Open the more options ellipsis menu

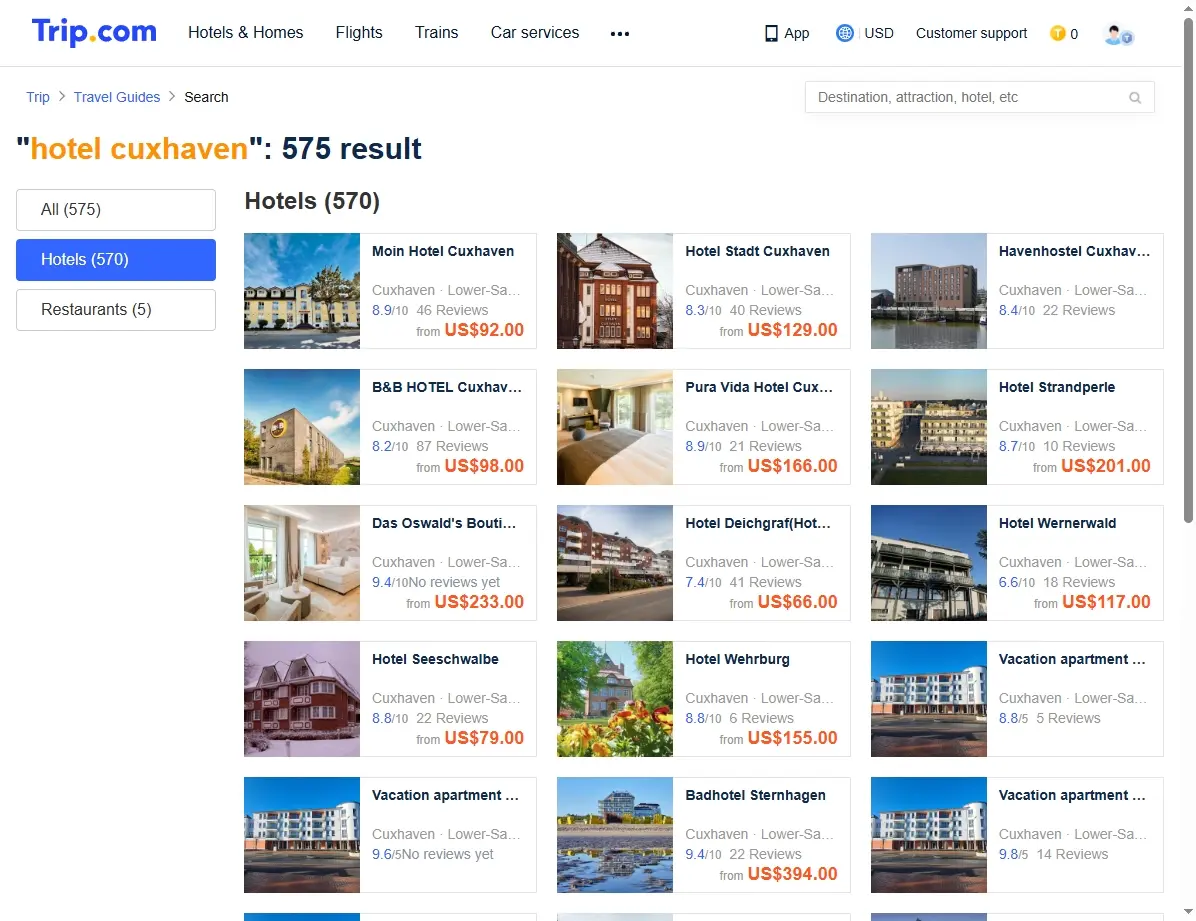[x=620, y=34]
